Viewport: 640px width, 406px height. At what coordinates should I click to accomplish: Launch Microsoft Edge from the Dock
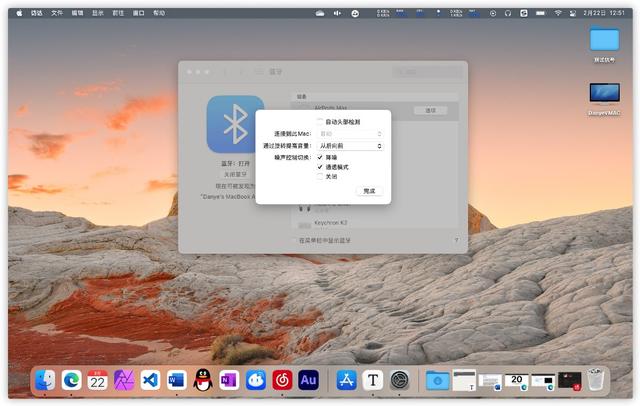pos(71,380)
